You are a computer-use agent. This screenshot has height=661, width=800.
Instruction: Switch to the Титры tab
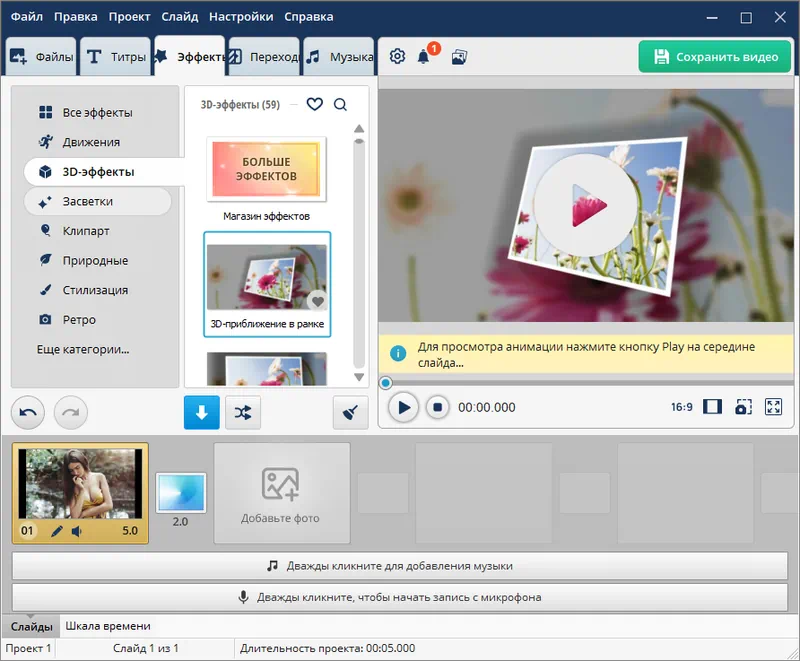pos(115,56)
